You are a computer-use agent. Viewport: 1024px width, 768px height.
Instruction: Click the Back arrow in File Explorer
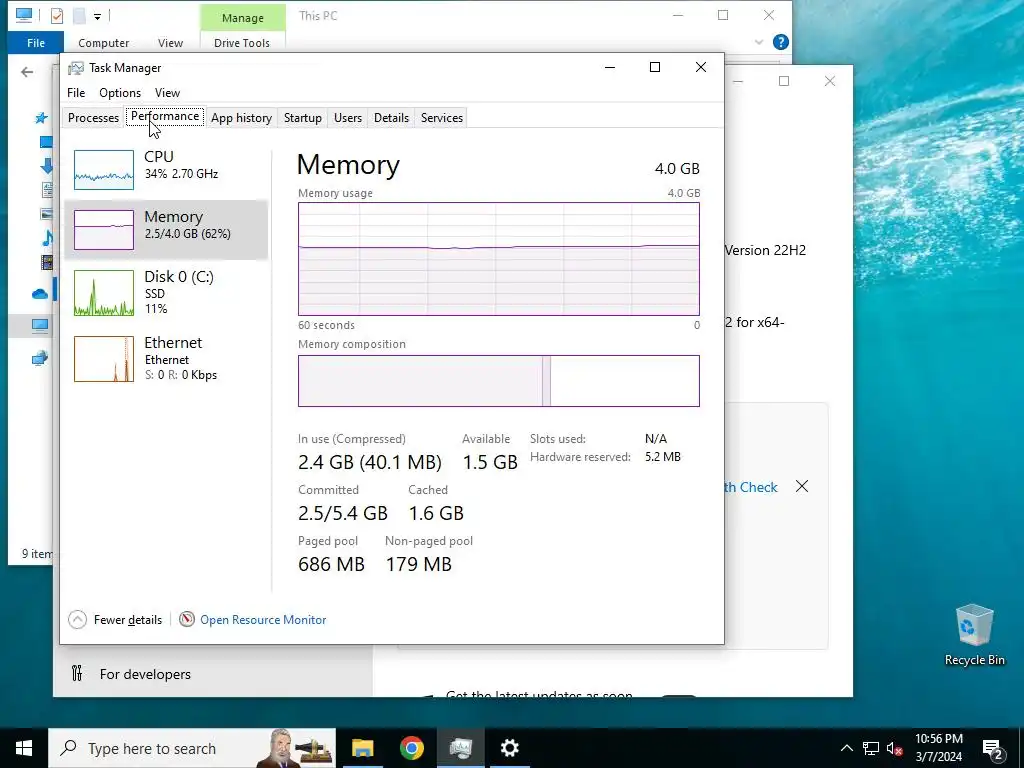pos(27,72)
